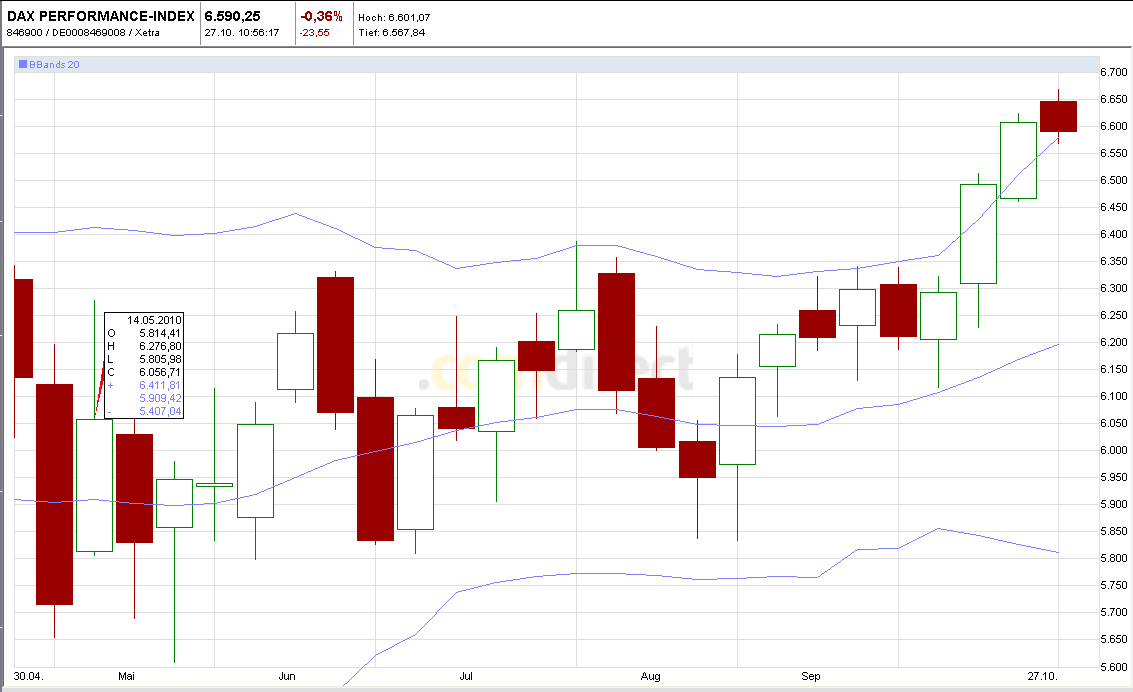The width and height of the screenshot is (1133, 692).
Task: Click the Mai label on time axis
Action: coord(126,676)
